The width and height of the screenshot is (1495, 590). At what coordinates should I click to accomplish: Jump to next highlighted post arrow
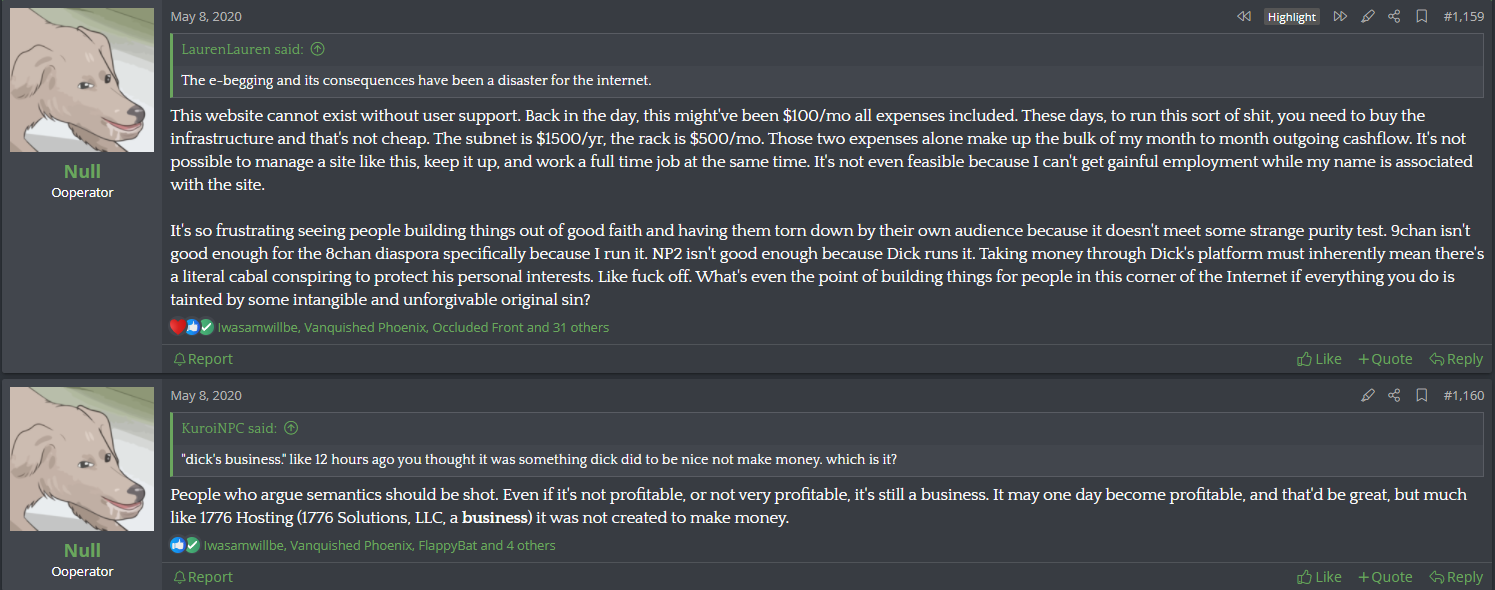pos(1340,16)
